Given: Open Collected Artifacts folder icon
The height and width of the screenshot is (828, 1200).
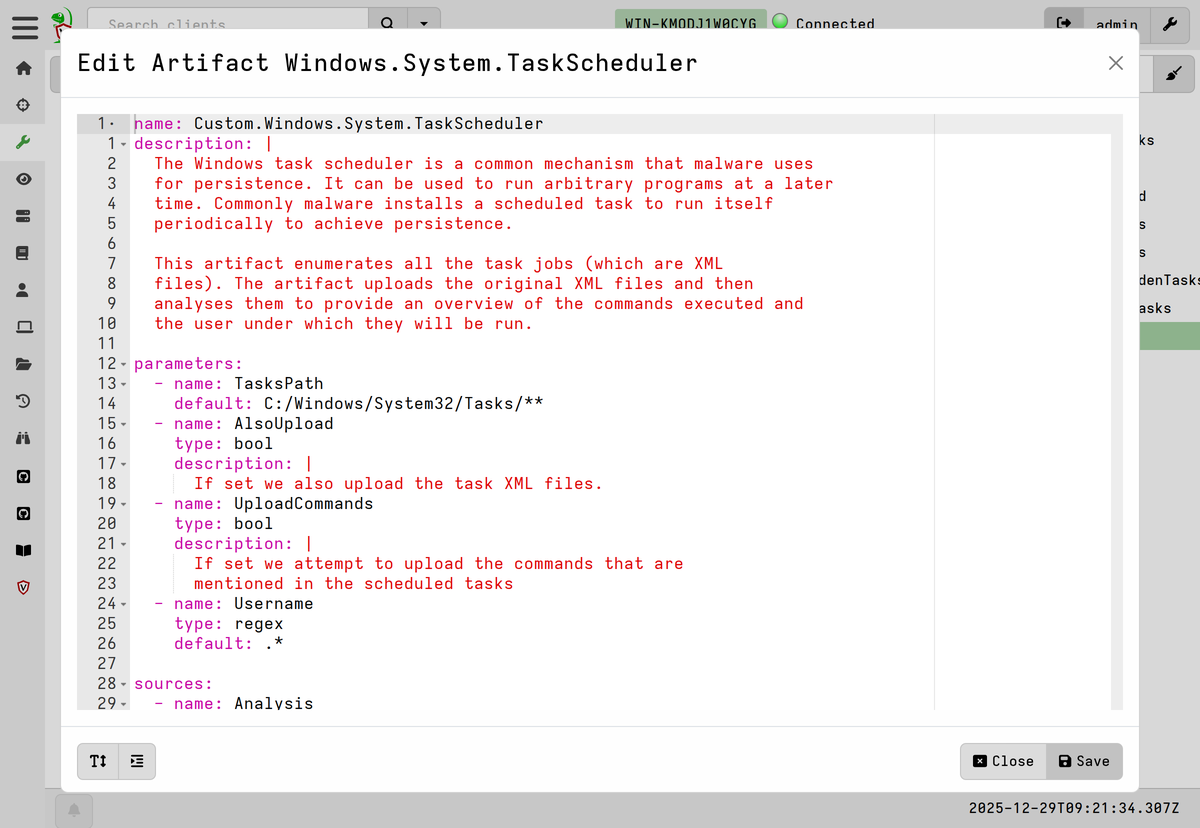Looking at the screenshot, I should (x=23, y=364).
